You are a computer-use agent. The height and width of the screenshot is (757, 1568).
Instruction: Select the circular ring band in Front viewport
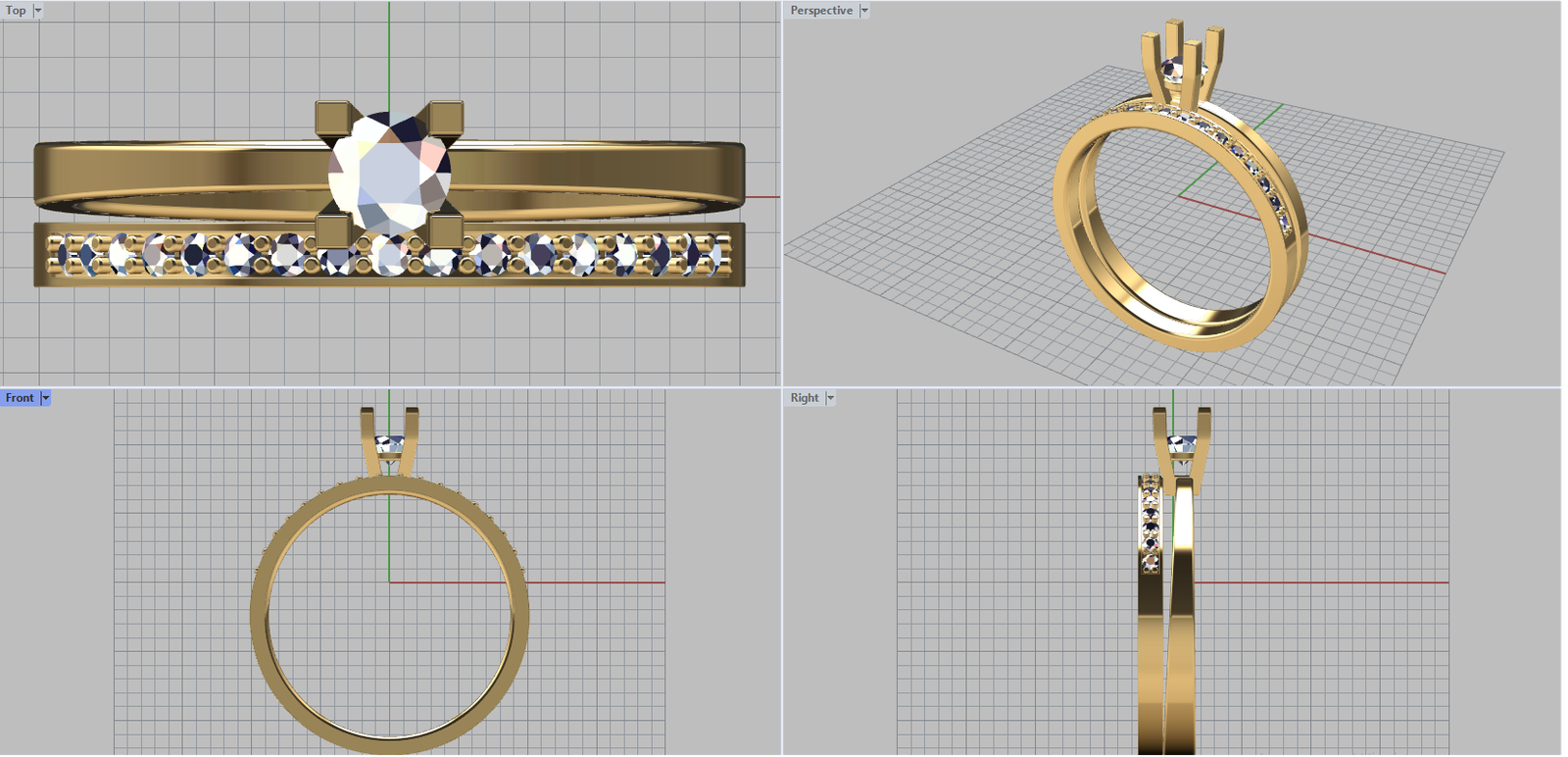click(389, 615)
